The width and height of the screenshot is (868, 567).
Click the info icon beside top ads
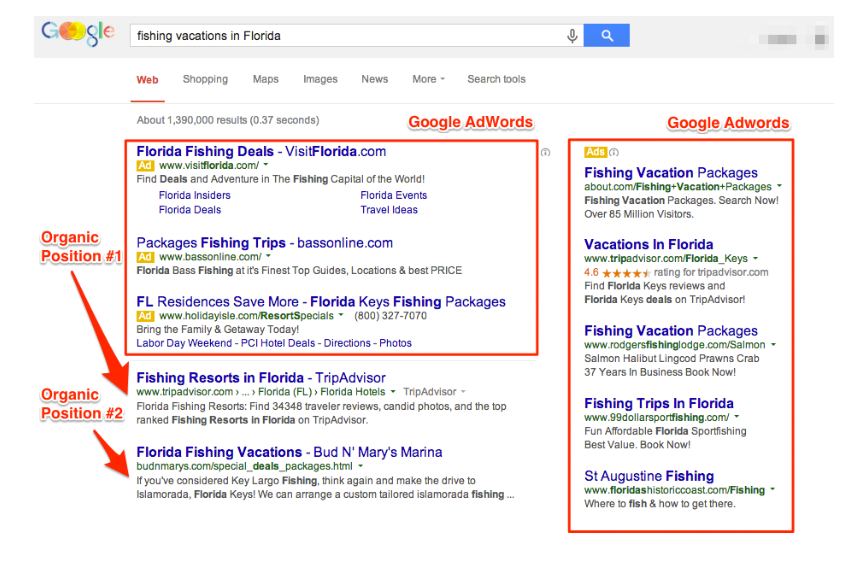[x=545, y=152]
